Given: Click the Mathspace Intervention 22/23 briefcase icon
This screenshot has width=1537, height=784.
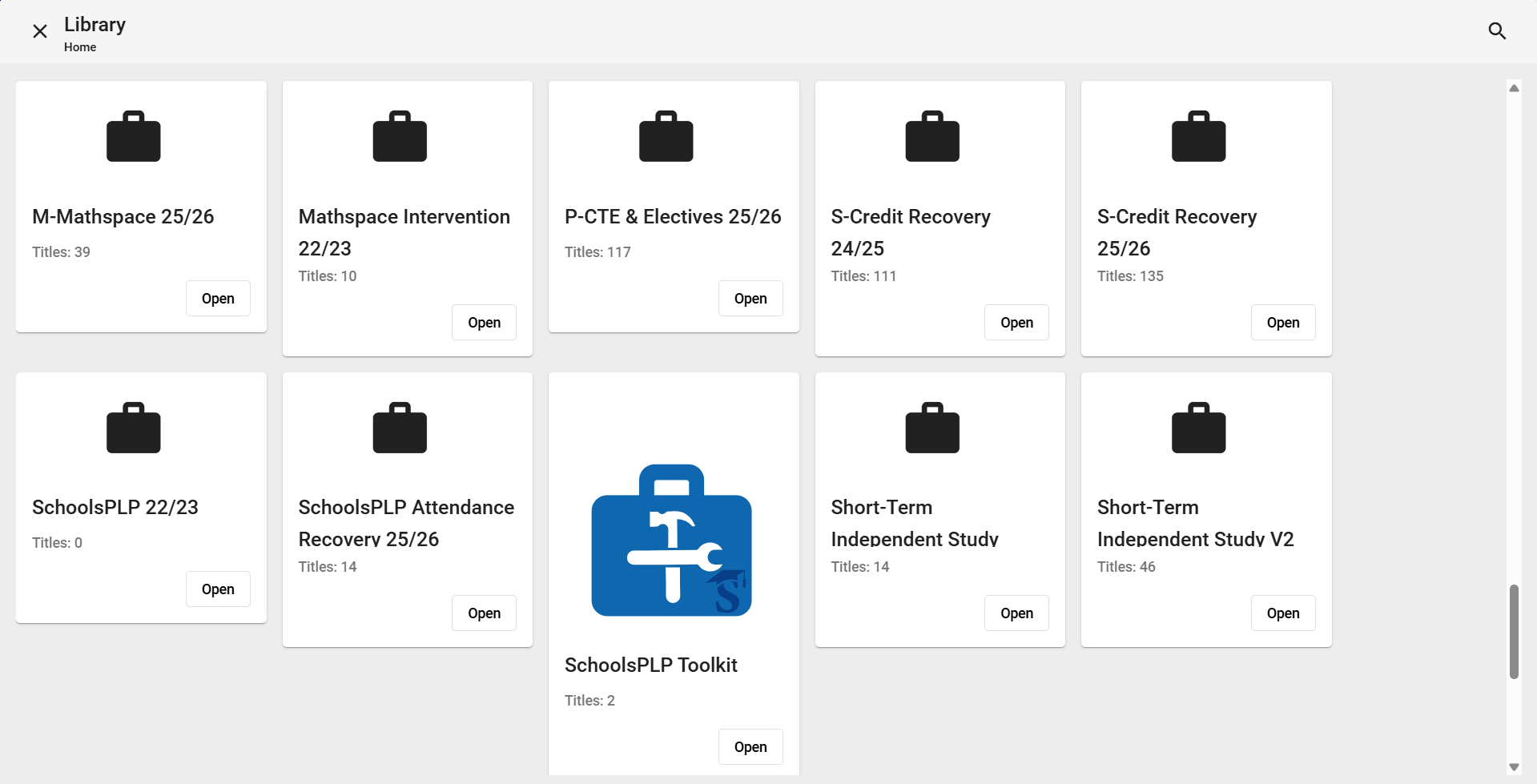Looking at the screenshot, I should tap(400, 136).
